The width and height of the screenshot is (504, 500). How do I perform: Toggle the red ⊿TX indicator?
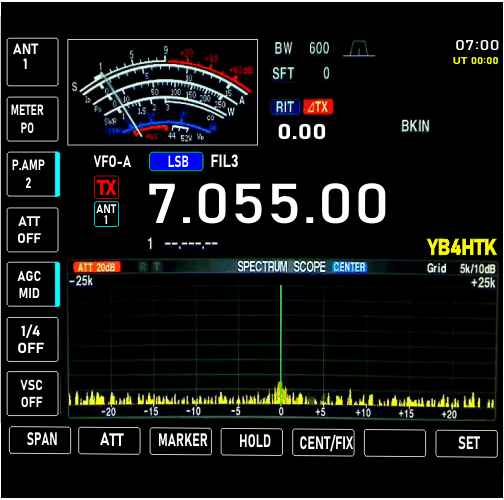(x=318, y=107)
